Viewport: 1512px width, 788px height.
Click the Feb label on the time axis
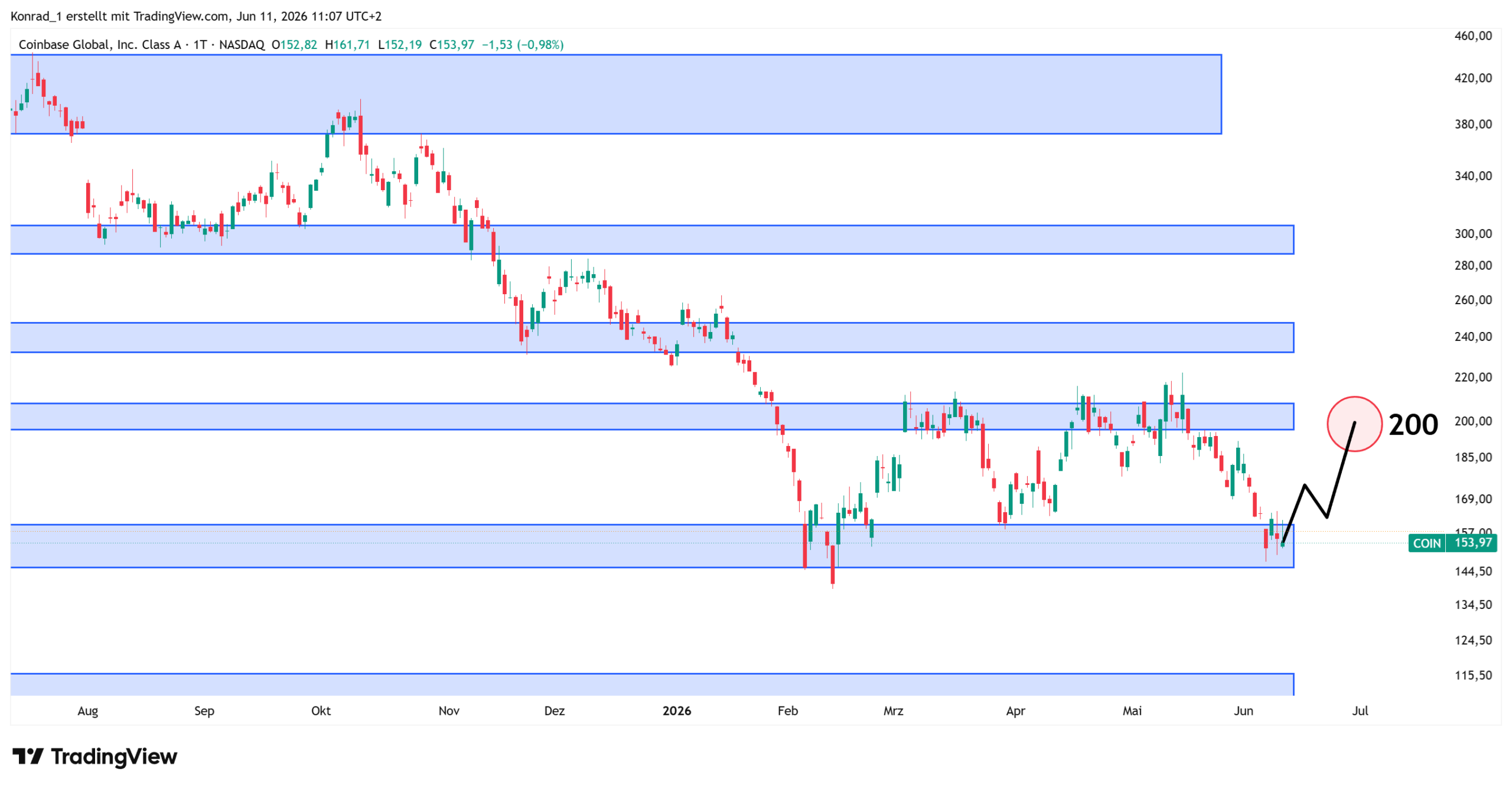pos(788,711)
